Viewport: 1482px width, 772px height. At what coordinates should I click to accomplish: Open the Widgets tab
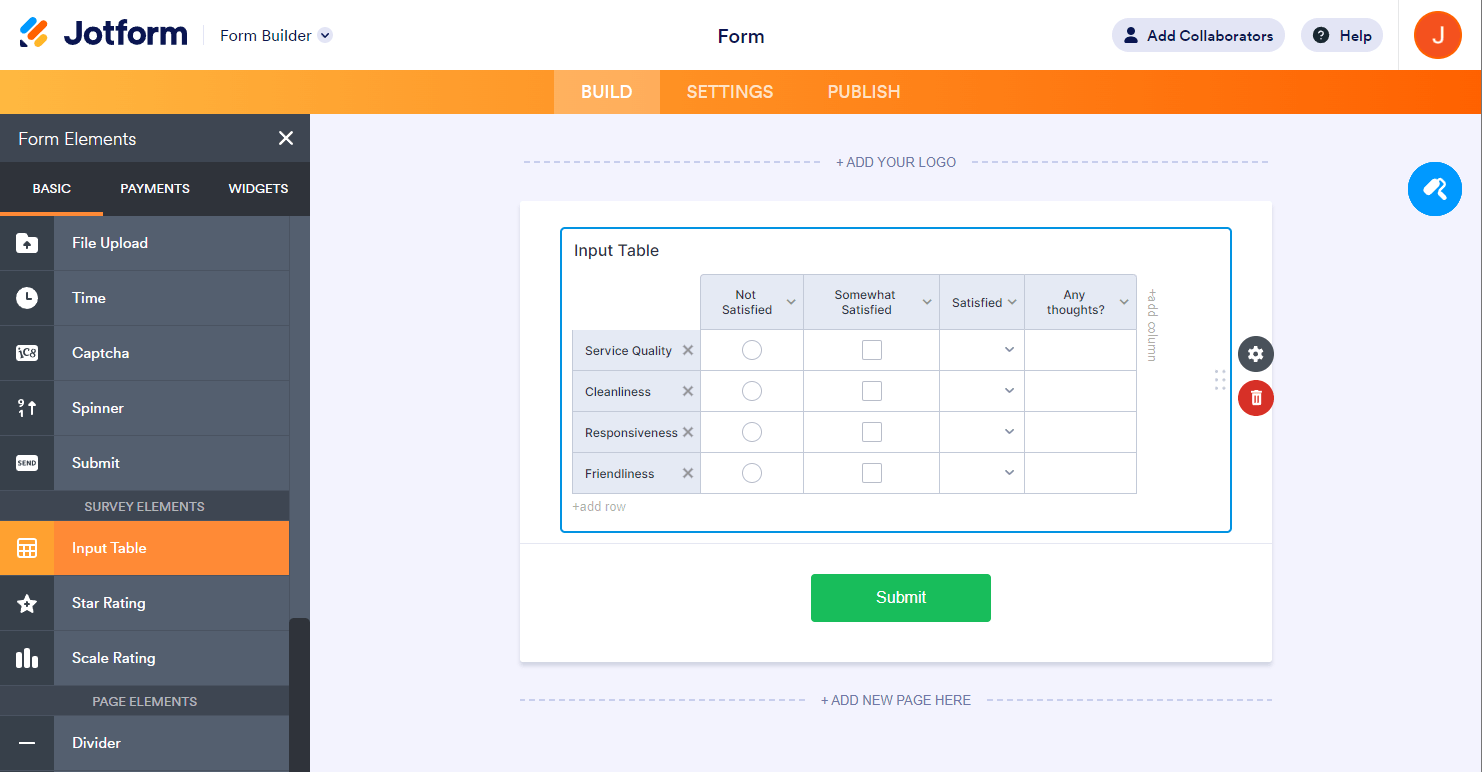[258, 188]
